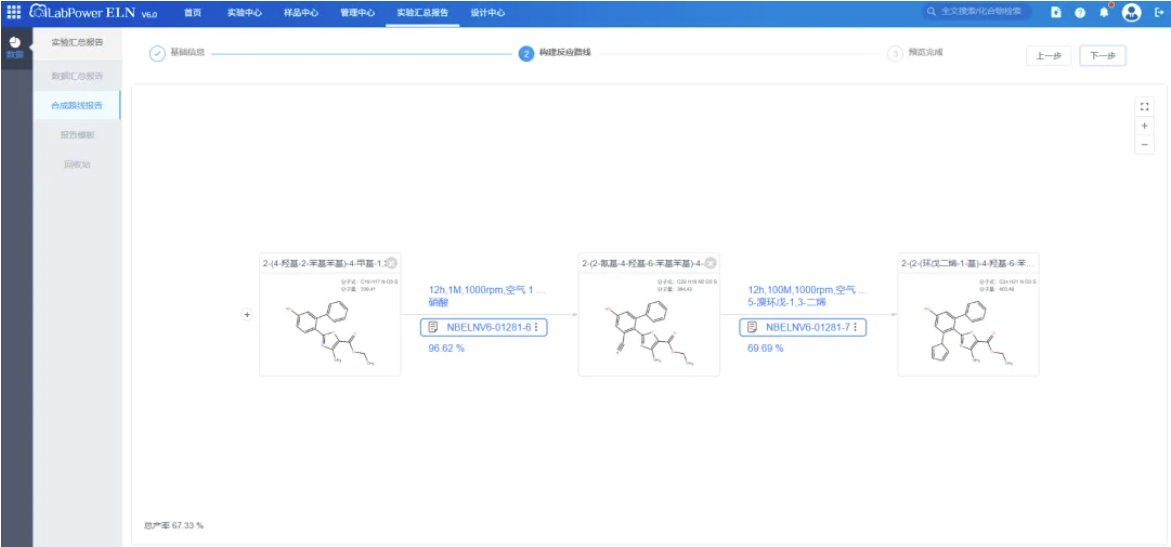Click the 下一步 button

coord(1102,56)
